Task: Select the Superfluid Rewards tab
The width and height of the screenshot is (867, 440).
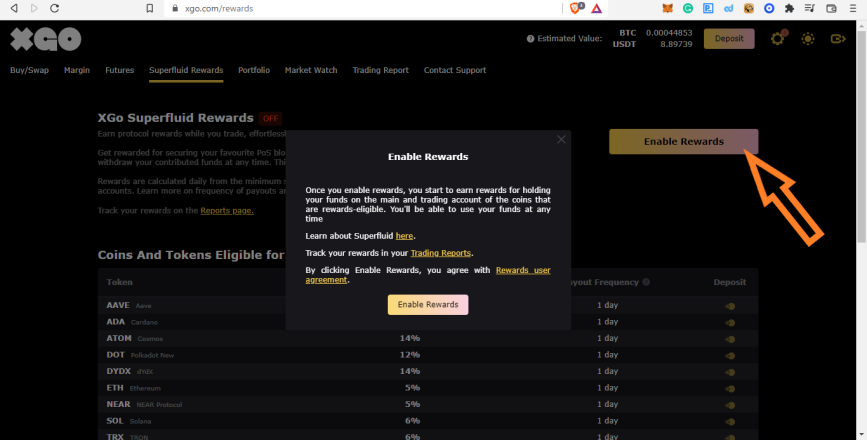Action: 186,70
